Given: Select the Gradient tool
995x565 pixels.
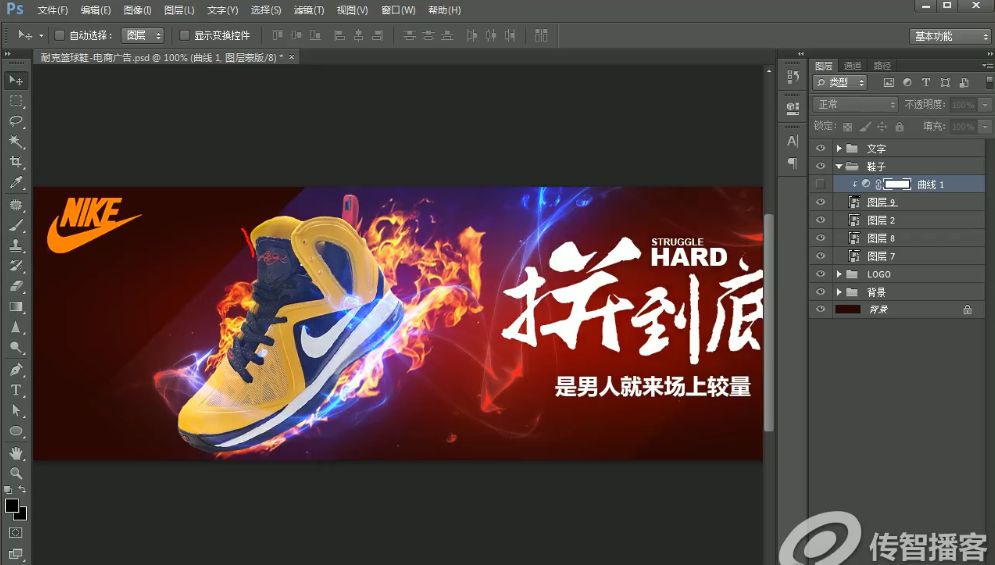Looking at the screenshot, I should pyautogui.click(x=16, y=307).
